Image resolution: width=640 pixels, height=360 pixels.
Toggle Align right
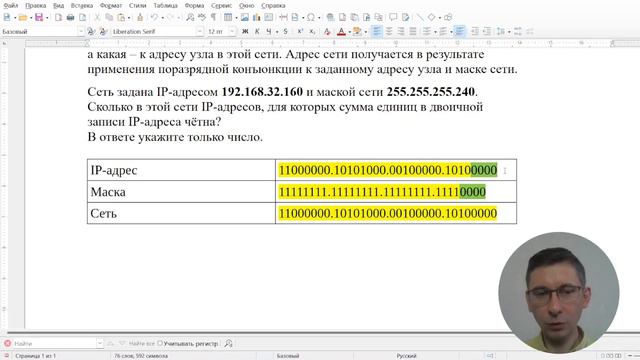[401, 31]
